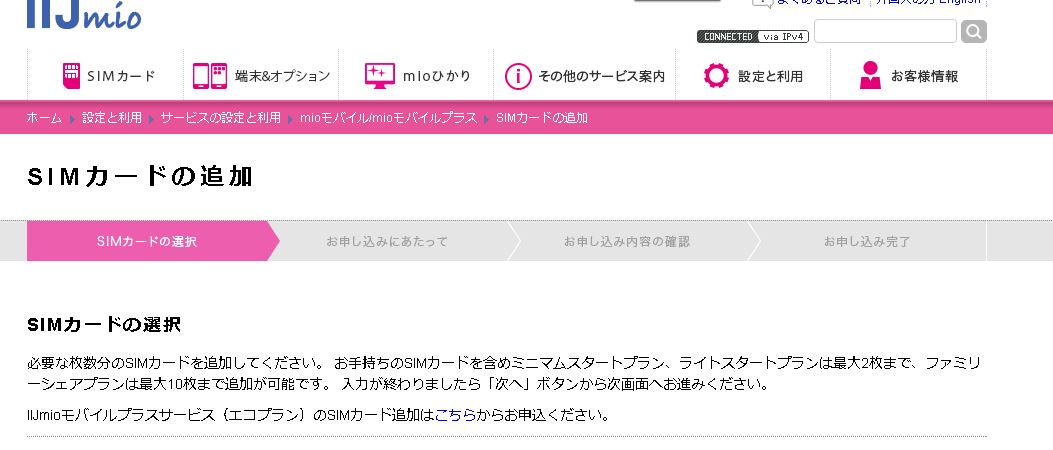Click the SIM card icon in navigation
This screenshot has height=450, width=1053.
point(71,76)
